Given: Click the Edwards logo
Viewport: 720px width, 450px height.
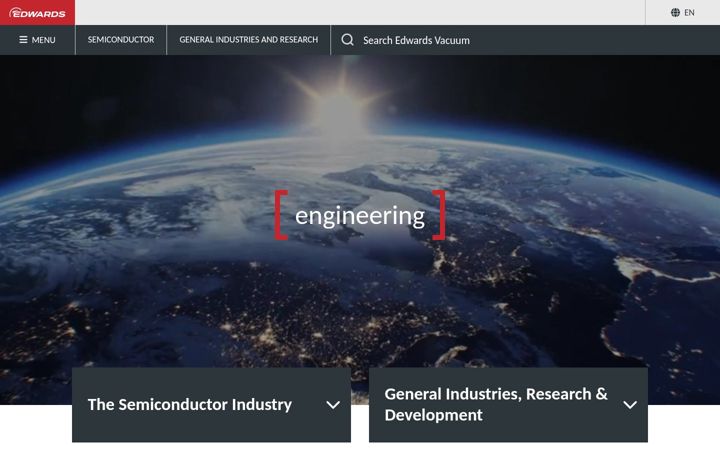Looking at the screenshot, I should [37, 12].
